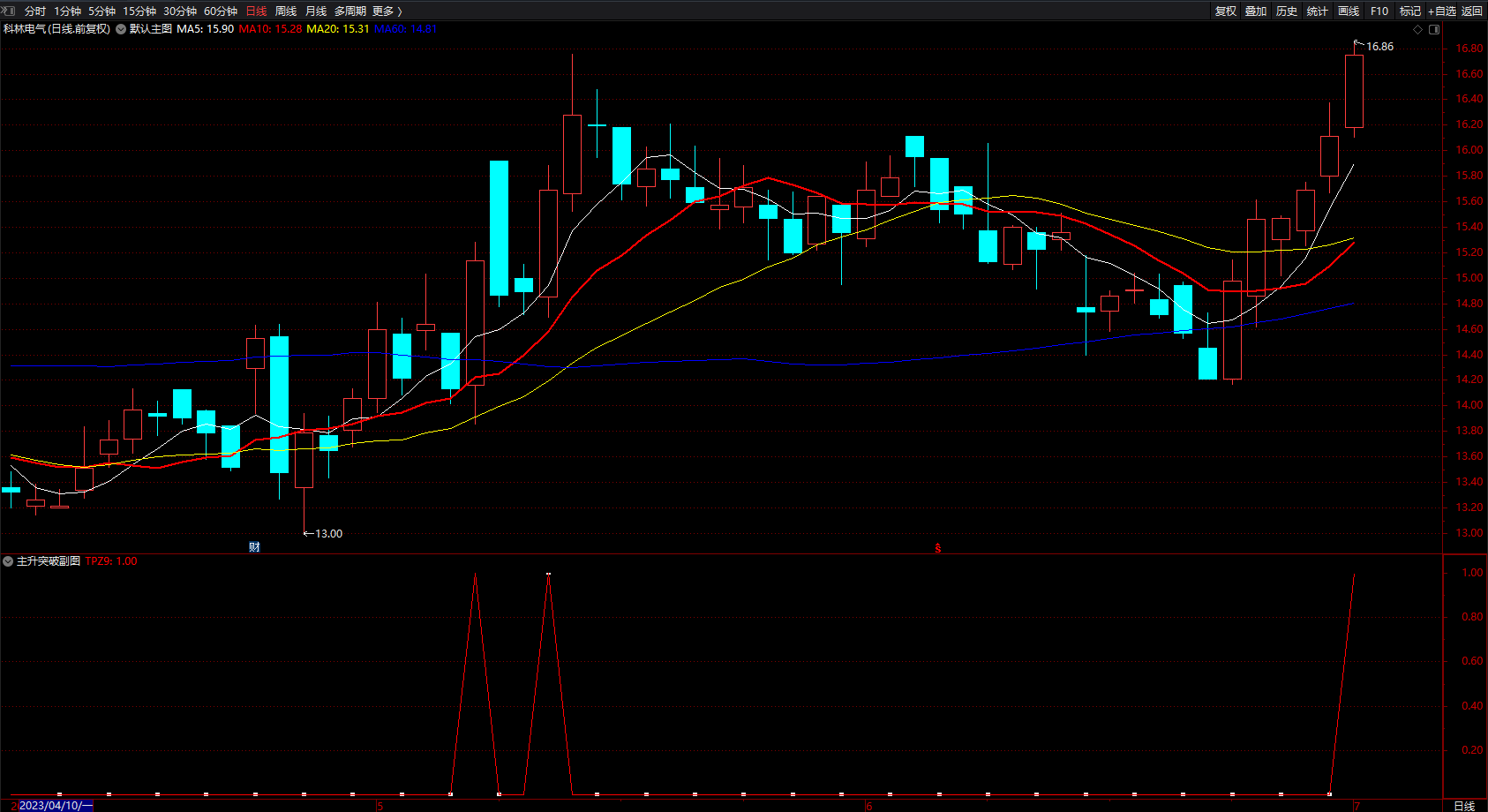Add stock with +自选
The width and height of the screenshot is (1488, 812).
coord(1442,11)
